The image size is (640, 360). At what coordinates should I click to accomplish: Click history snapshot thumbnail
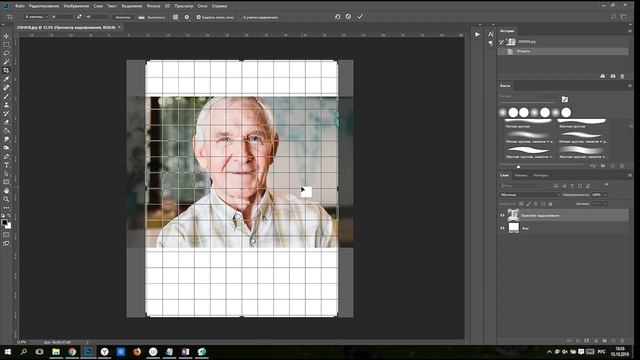pos(511,42)
